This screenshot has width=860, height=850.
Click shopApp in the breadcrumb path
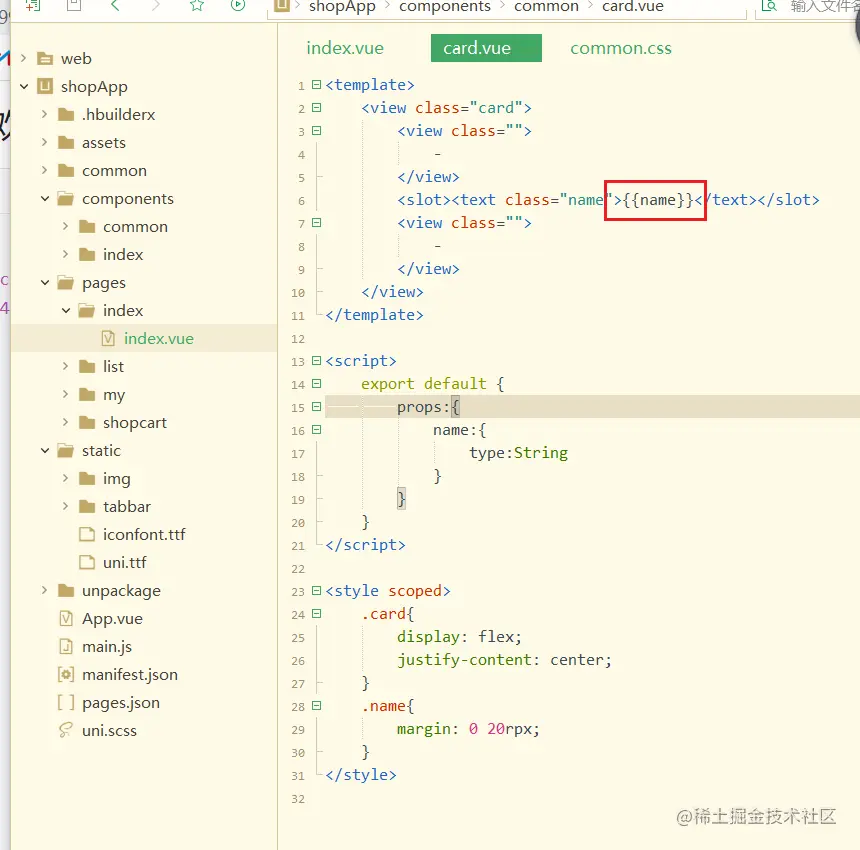click(x=342, y=7)
